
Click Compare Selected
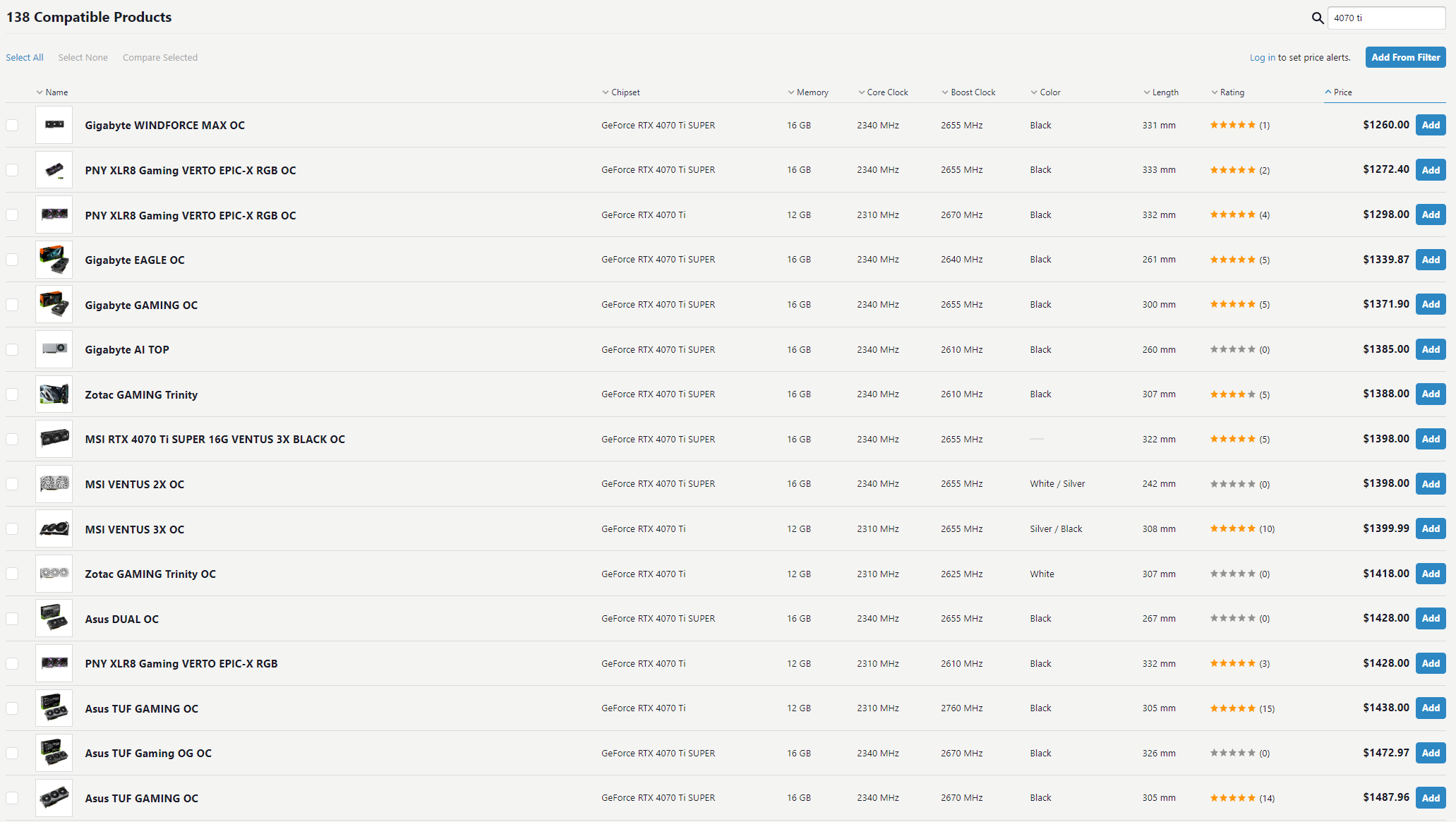pyautogui.click(x=160, y=58)
